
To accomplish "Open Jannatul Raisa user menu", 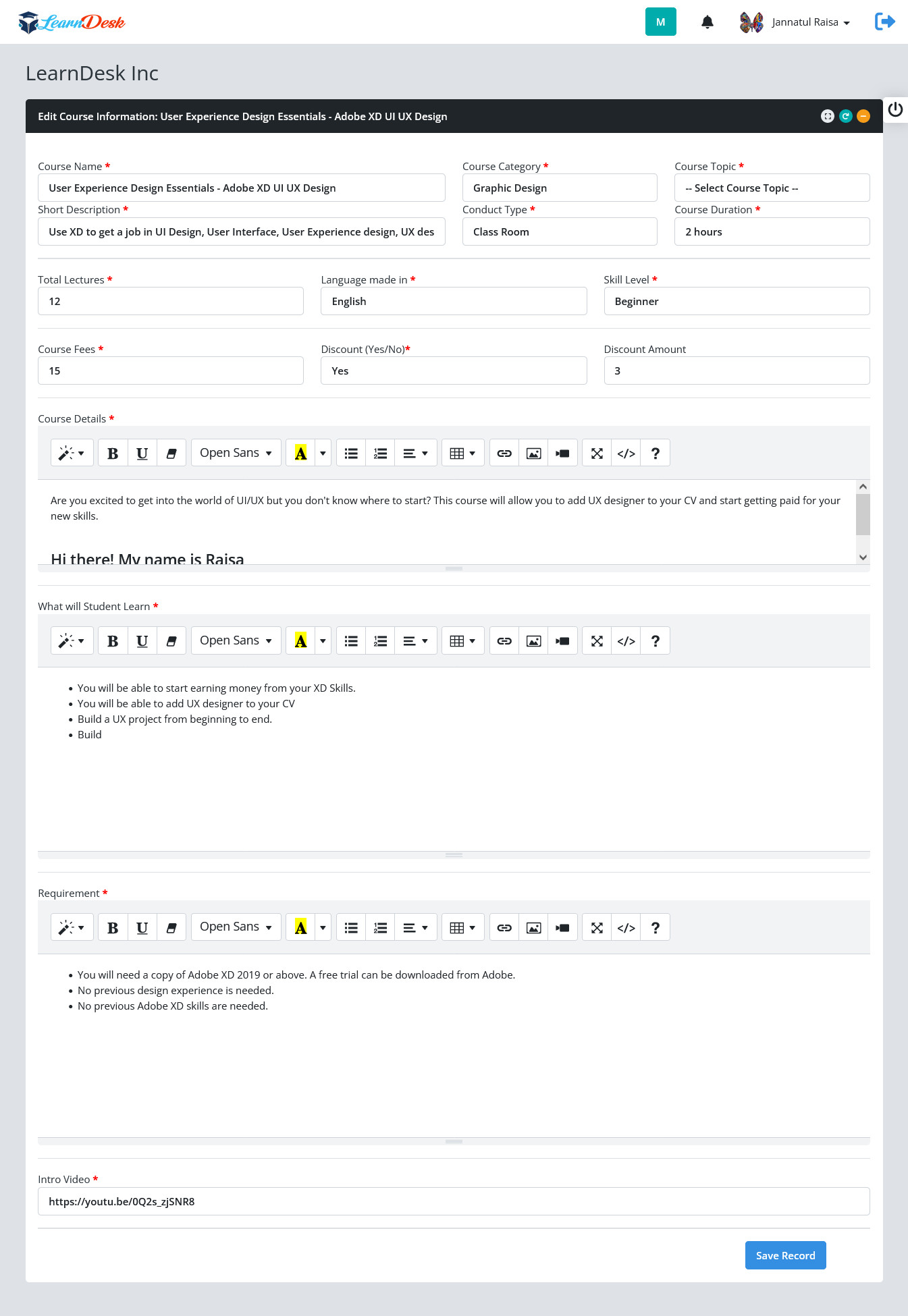I will coord(795,22).
